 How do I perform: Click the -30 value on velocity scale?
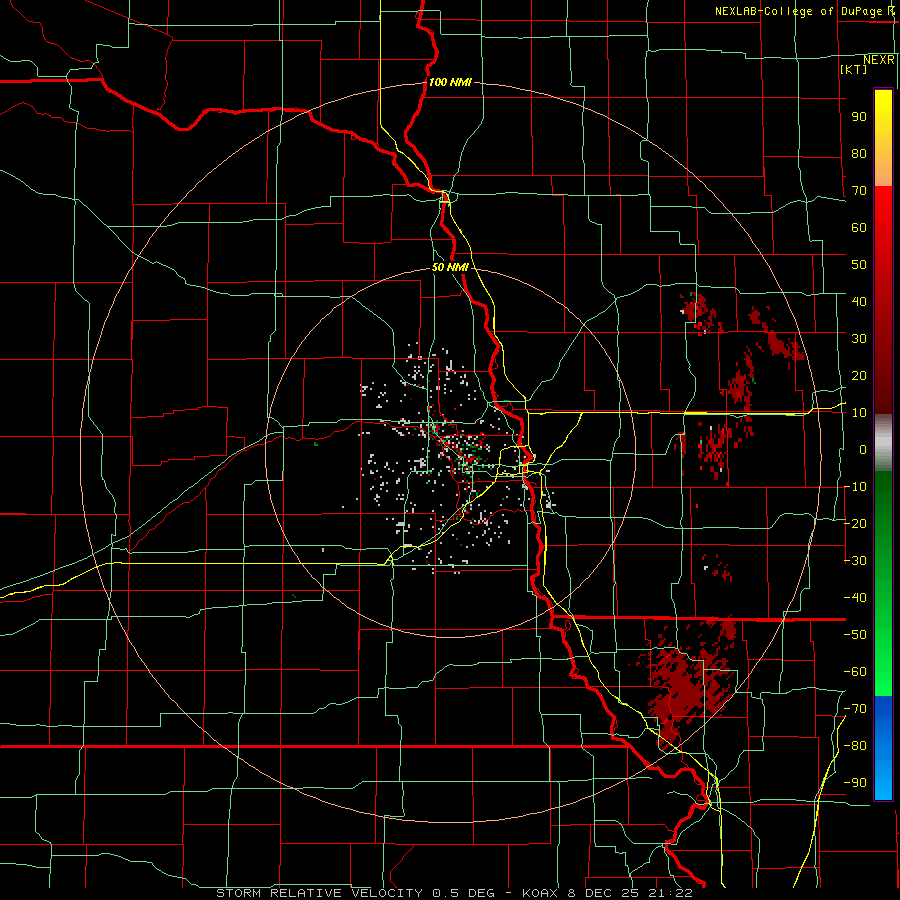click(x=855, y=561)
